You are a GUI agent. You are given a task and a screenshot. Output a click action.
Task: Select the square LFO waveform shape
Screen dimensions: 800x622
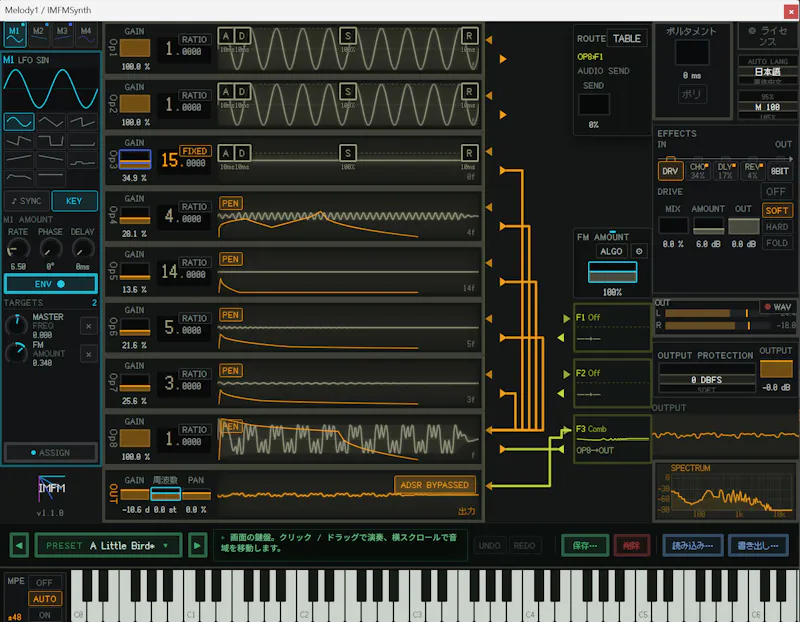51,141
